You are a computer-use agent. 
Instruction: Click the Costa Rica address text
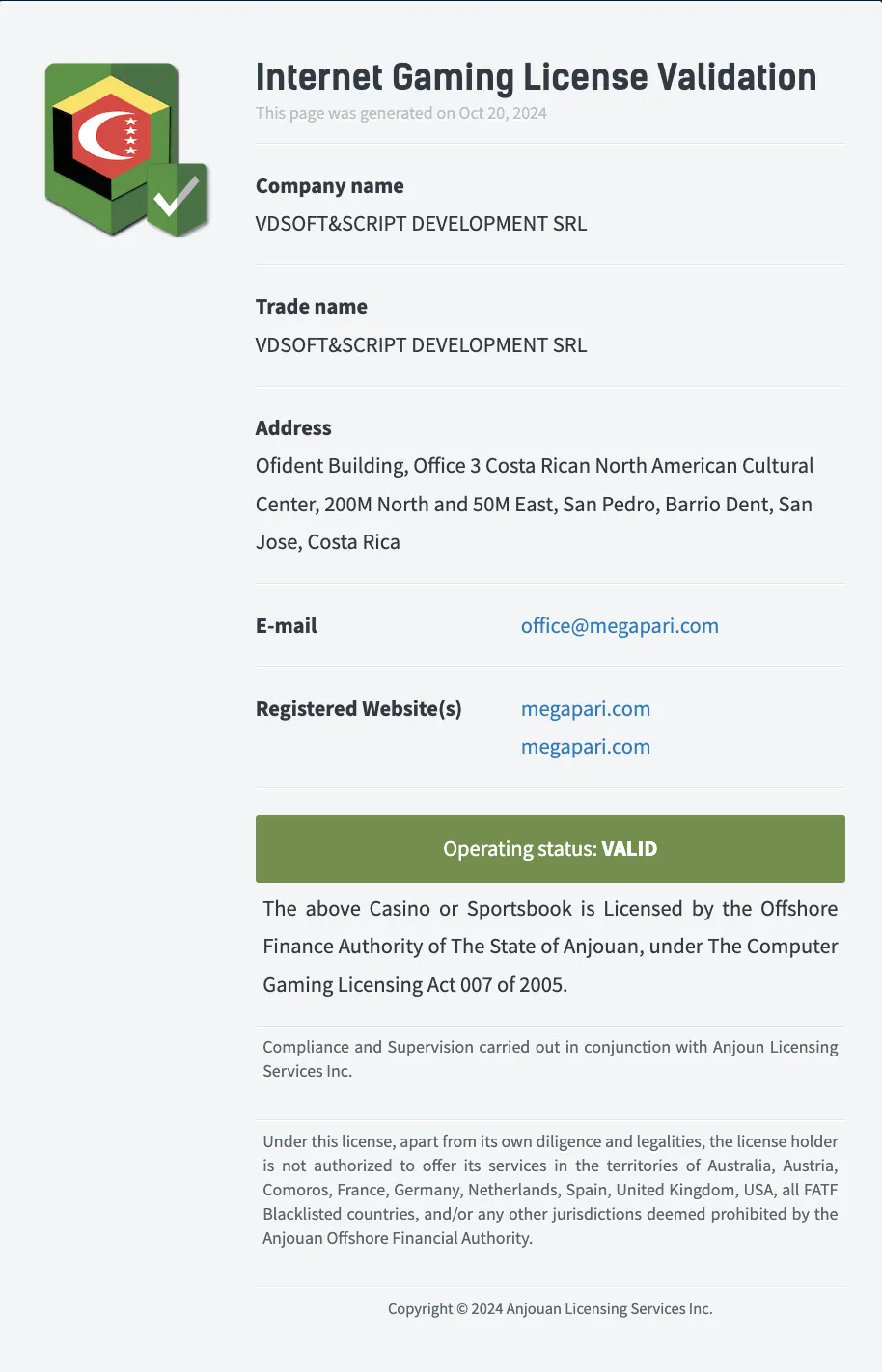tap(534, 504)
